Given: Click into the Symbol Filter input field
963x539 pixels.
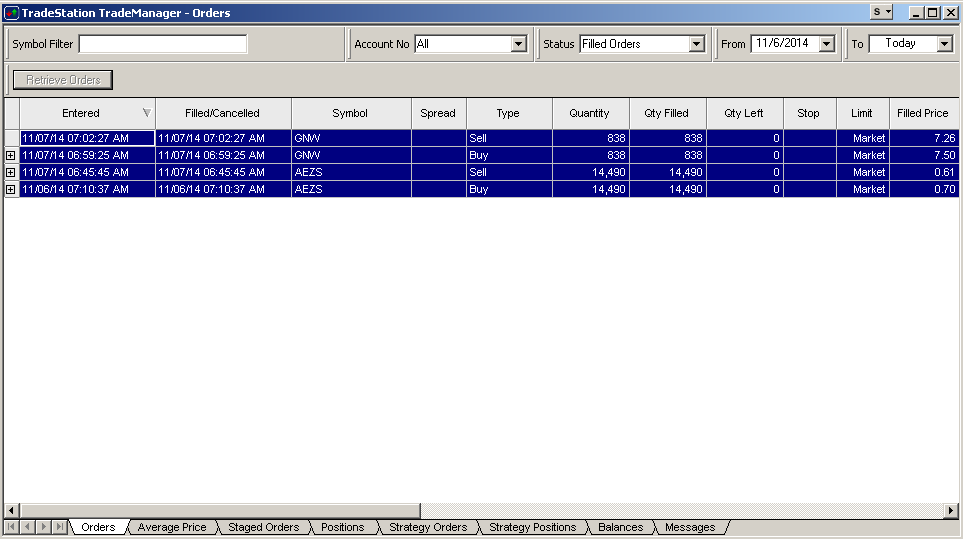Looking at the screenshot, I should 162,44.
